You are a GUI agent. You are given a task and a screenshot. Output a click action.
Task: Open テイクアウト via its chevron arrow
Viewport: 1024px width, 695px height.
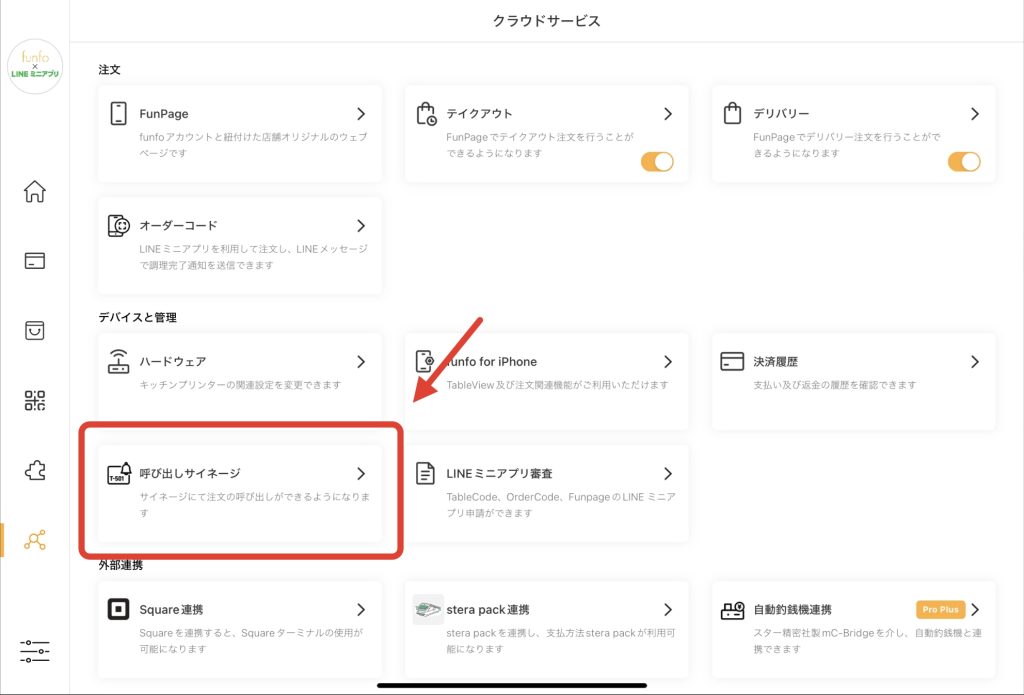tap(668, 114)
